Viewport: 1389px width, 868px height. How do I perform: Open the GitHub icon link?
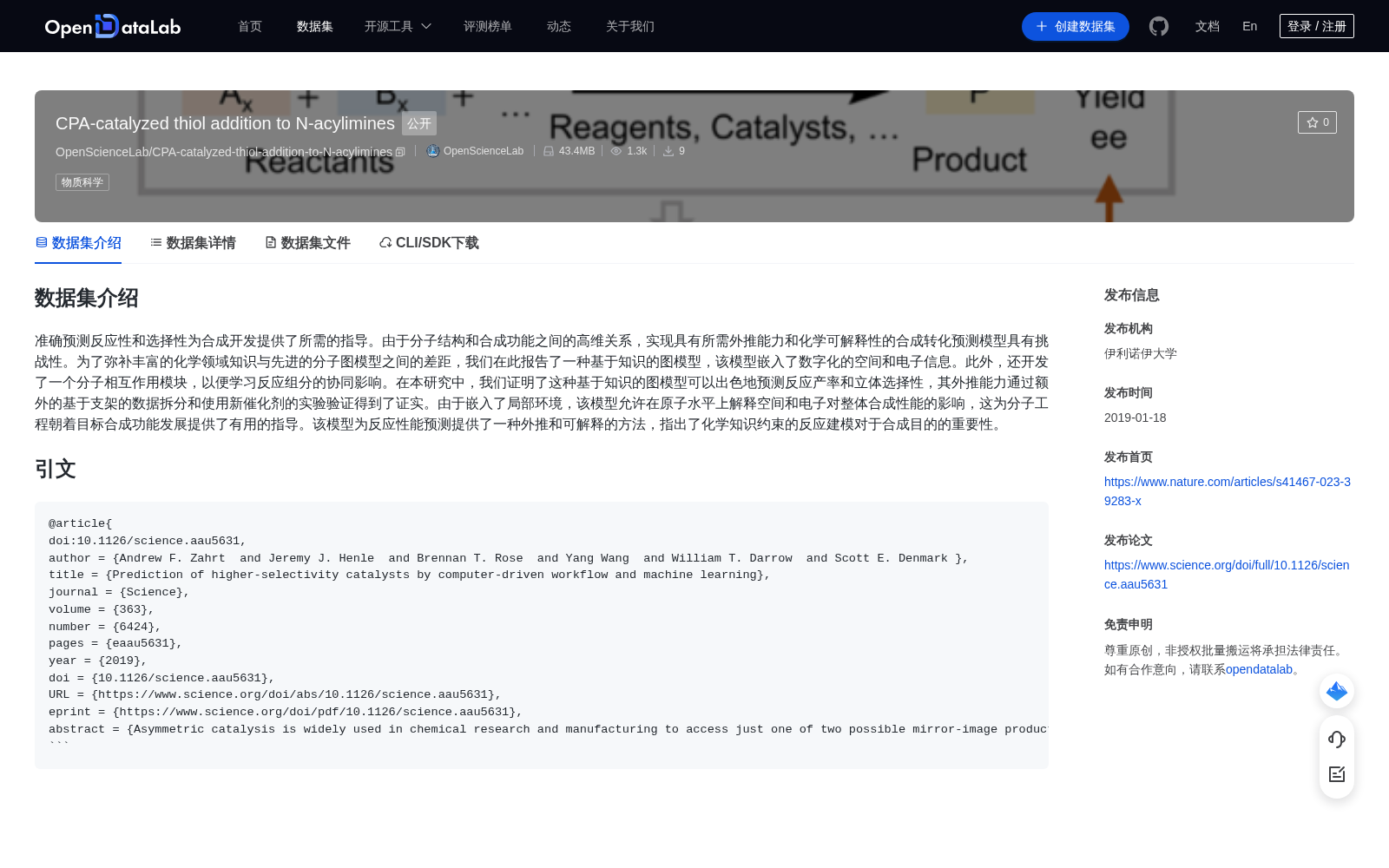[x=1159, y=26]
